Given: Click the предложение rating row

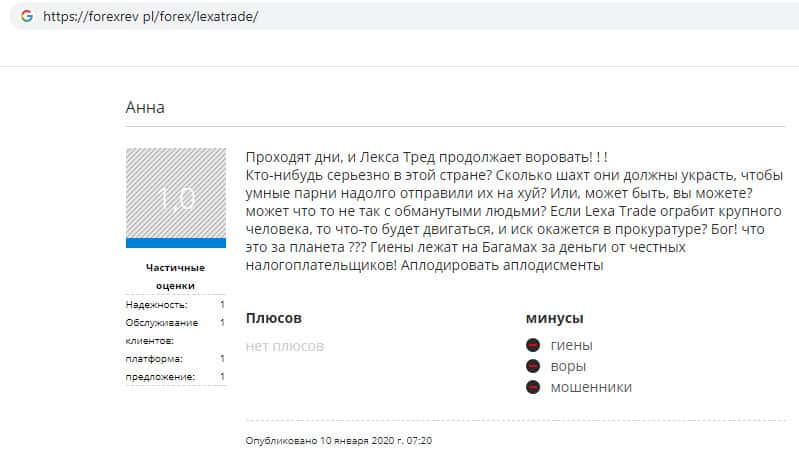Looking at the screenshot, I should point(175,376).
